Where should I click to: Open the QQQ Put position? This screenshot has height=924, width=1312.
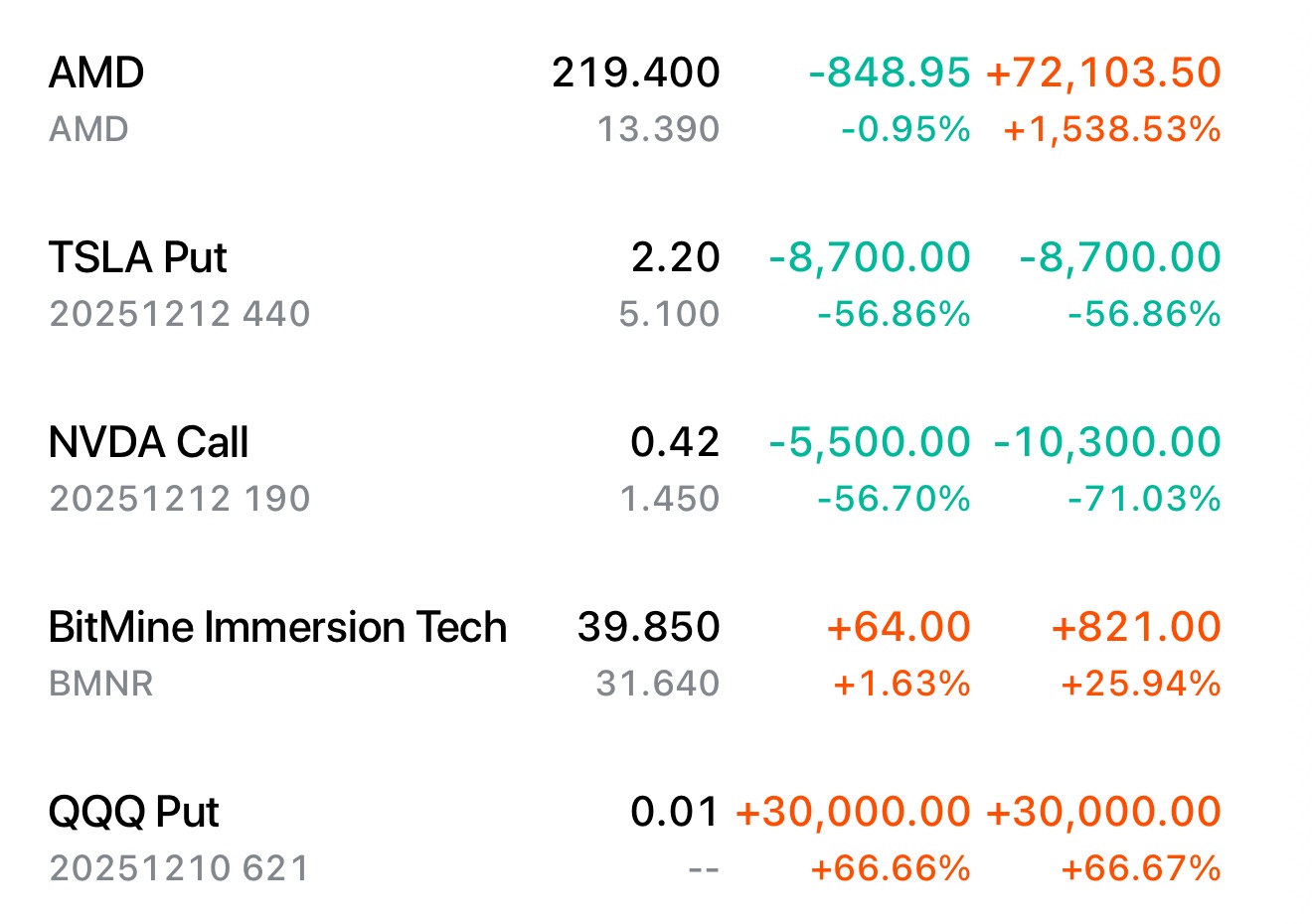(x=133, y=812)
